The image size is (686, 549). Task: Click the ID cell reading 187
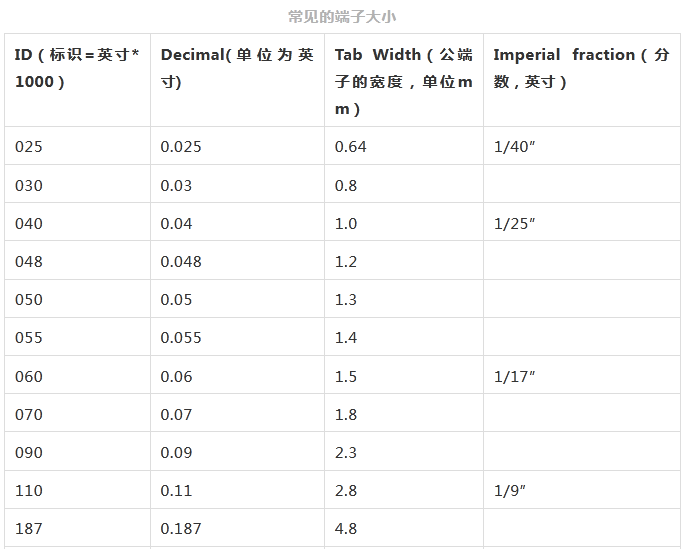click(x=29, y=529)
